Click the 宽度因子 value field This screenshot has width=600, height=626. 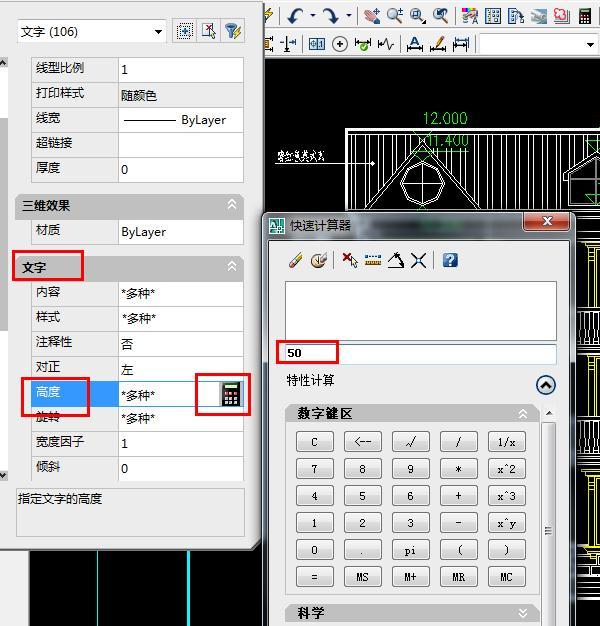point(181,443)
